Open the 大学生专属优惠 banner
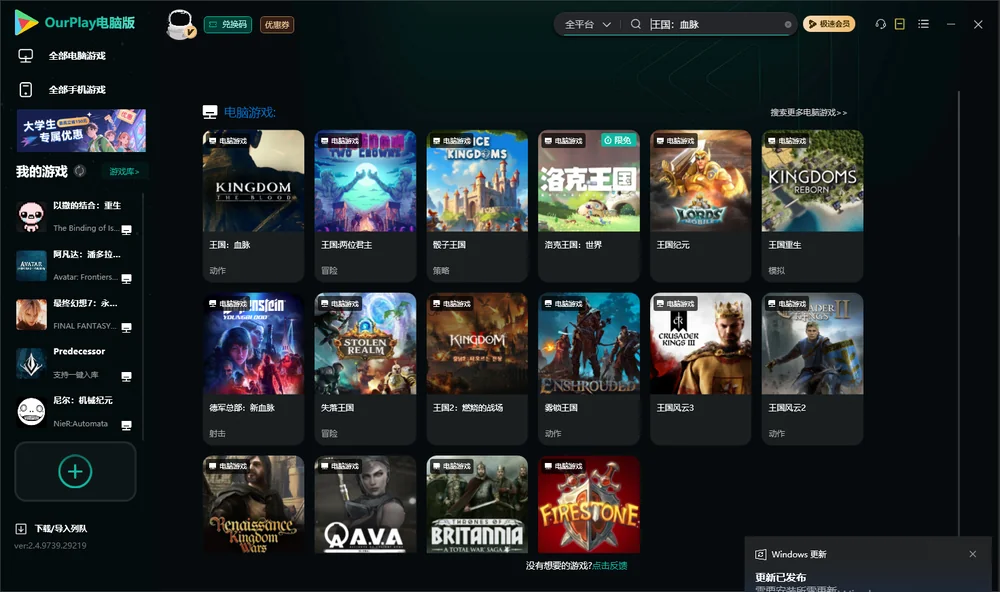1000x592 pixels. pyautogui.click(x=81, y=130)
